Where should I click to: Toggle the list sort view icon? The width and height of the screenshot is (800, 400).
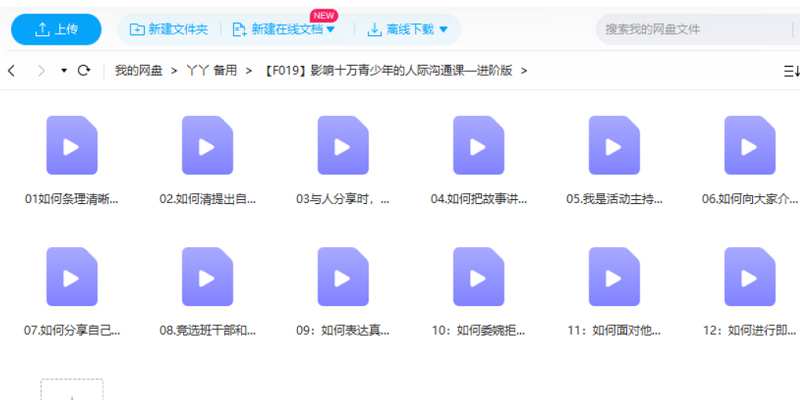[790, 71]
